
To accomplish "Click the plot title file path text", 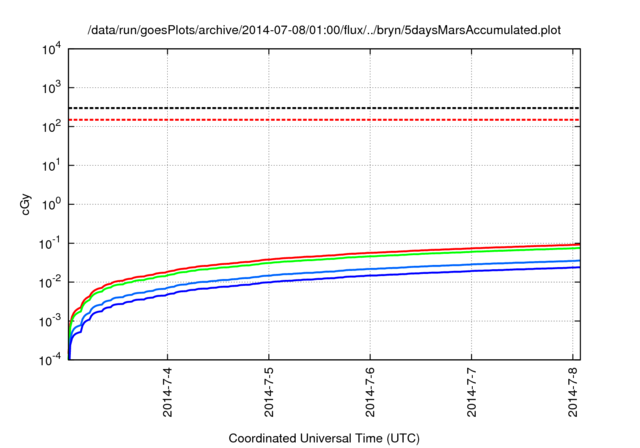I will 324,30.
